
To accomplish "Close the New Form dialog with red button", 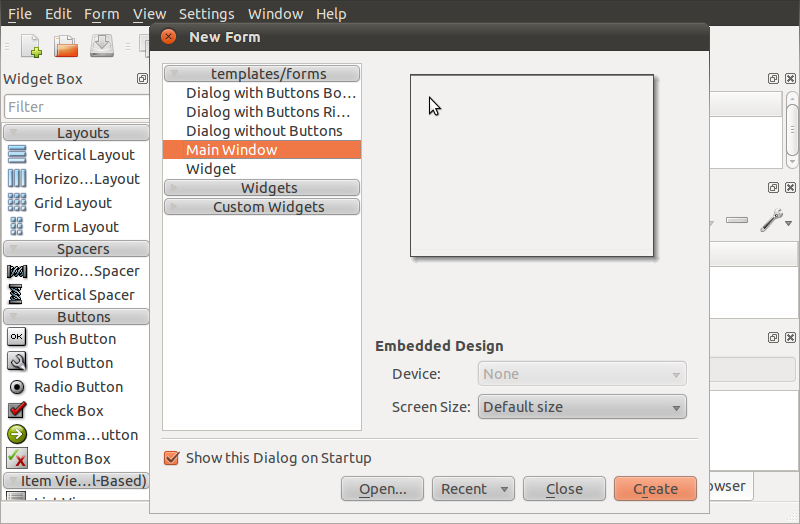I will [x=168, y=37].
